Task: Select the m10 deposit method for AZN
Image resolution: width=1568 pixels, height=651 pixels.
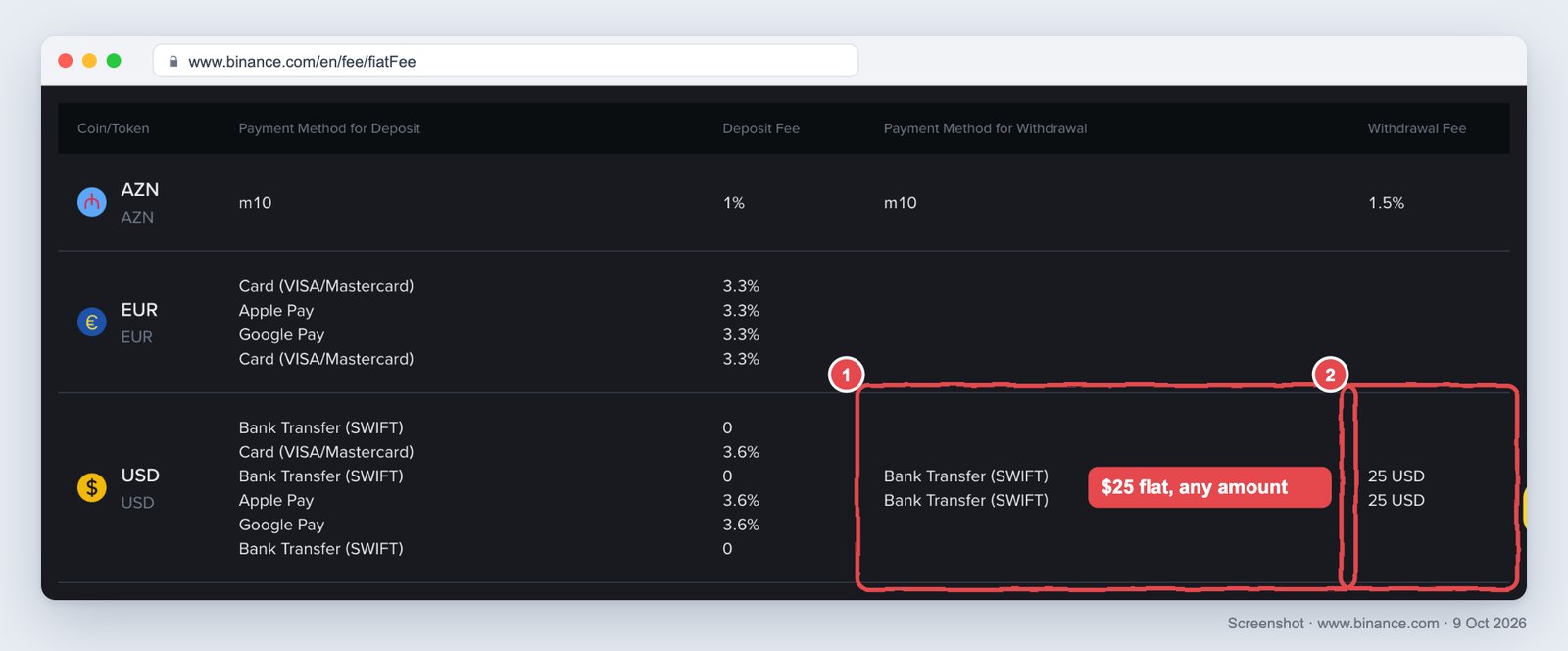Action: tap(256, 203)
